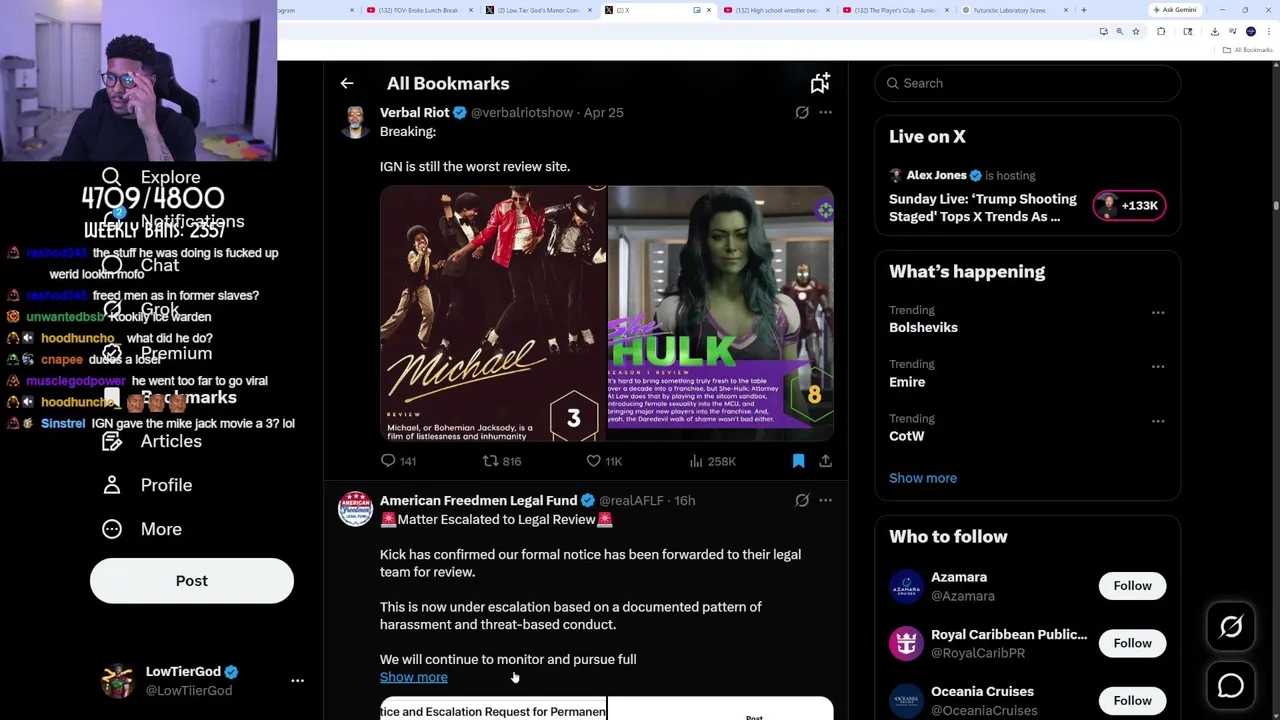1280x720 pixels.
Task: Open Alex Jones live broadcast
Action: click(x=983, y=208)
